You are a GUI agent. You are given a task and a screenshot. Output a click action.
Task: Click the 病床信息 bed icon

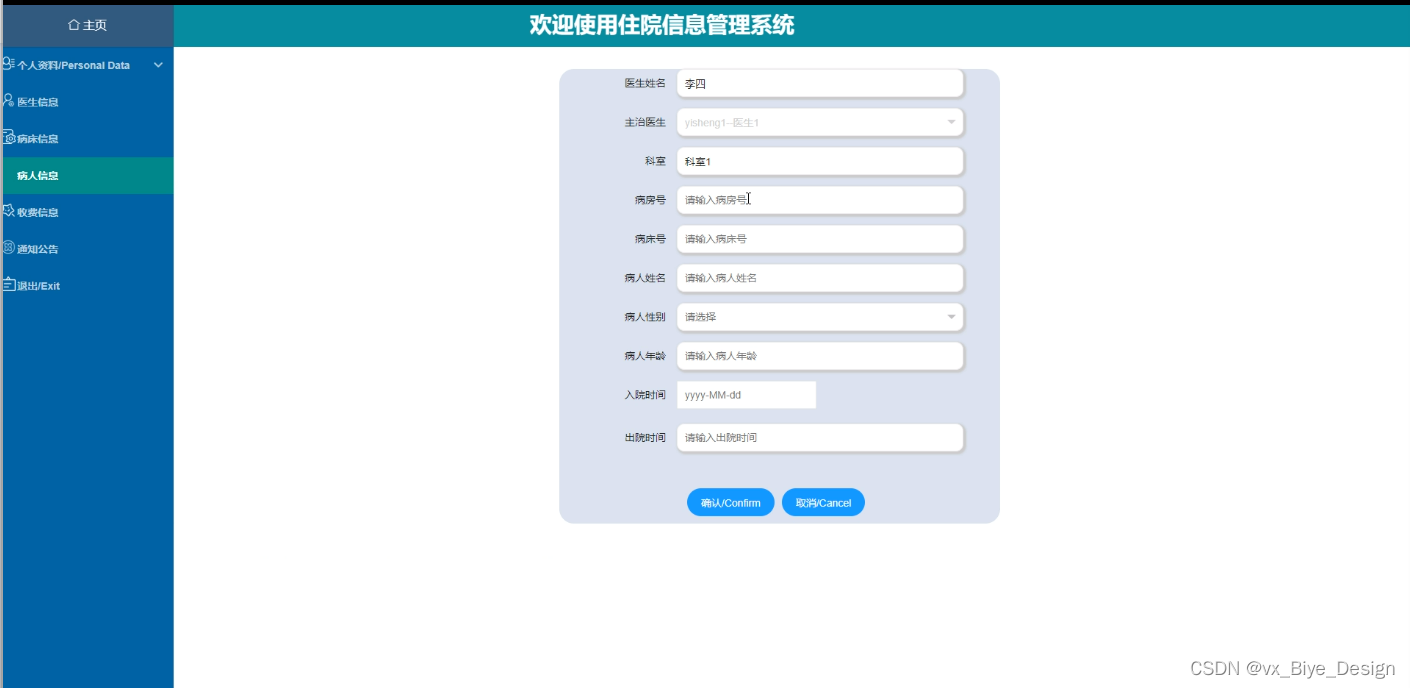tap(8, 138)
